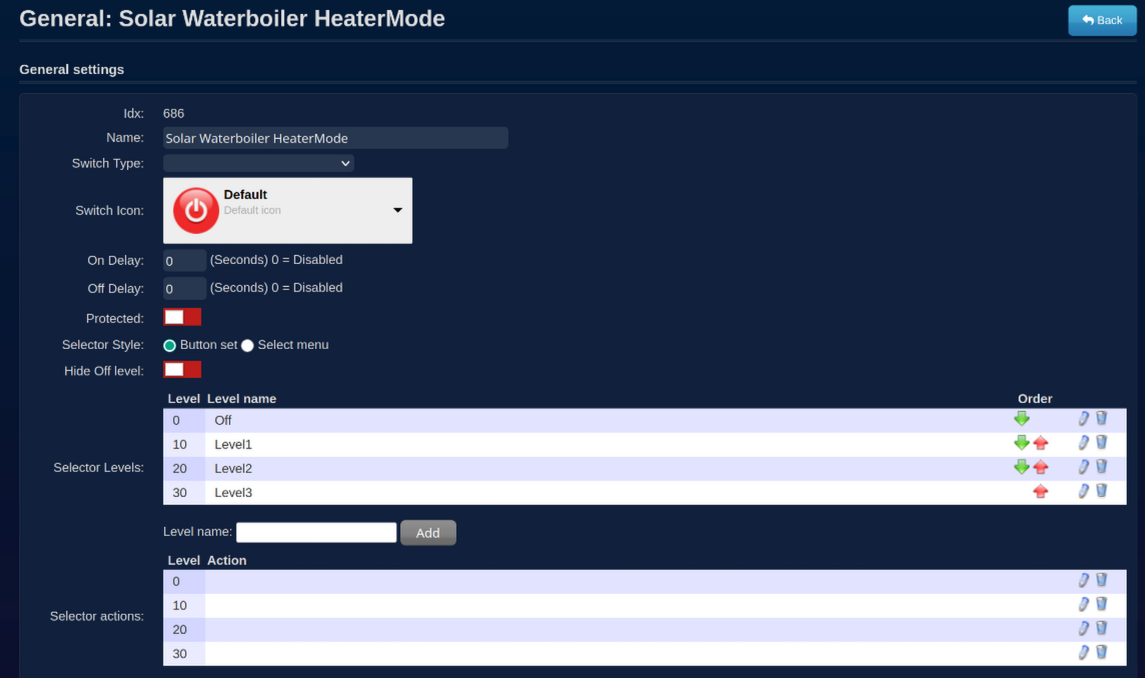Edit the action for level 0
The image size is (1145, 678).
1084,580
